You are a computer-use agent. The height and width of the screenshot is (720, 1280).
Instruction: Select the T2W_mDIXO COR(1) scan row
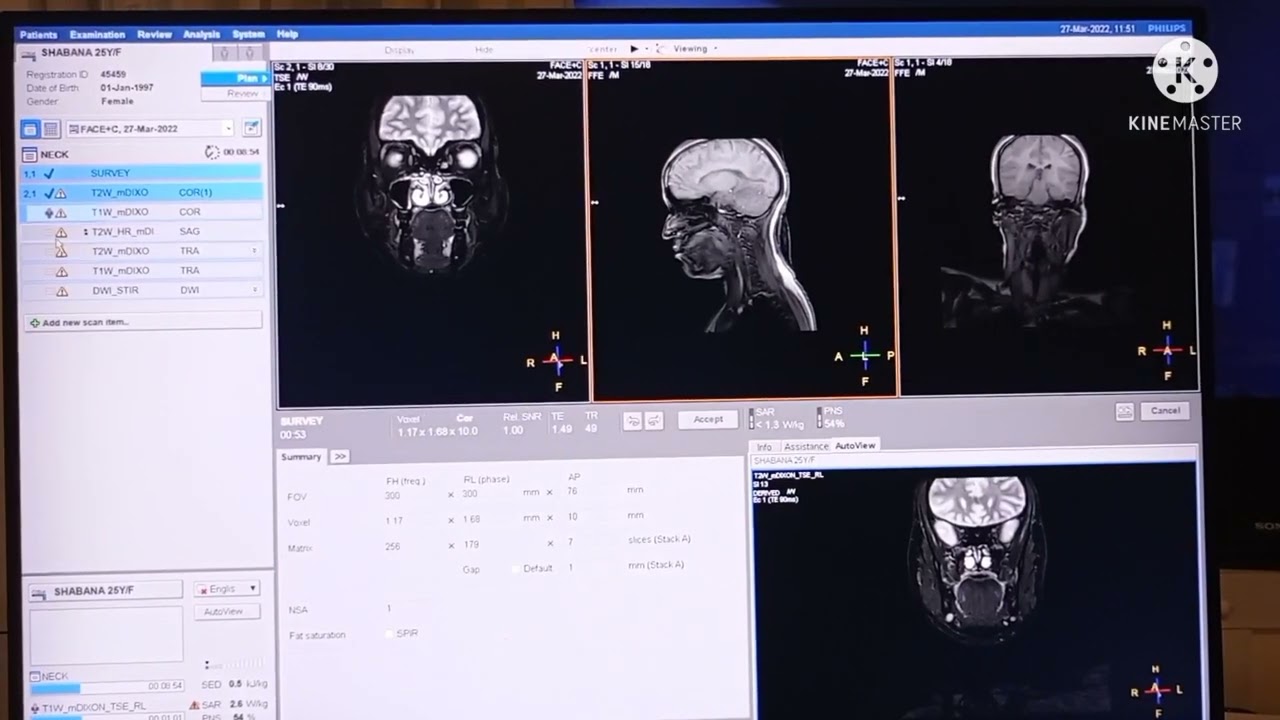pyautogui.click(x=142, y=192)
